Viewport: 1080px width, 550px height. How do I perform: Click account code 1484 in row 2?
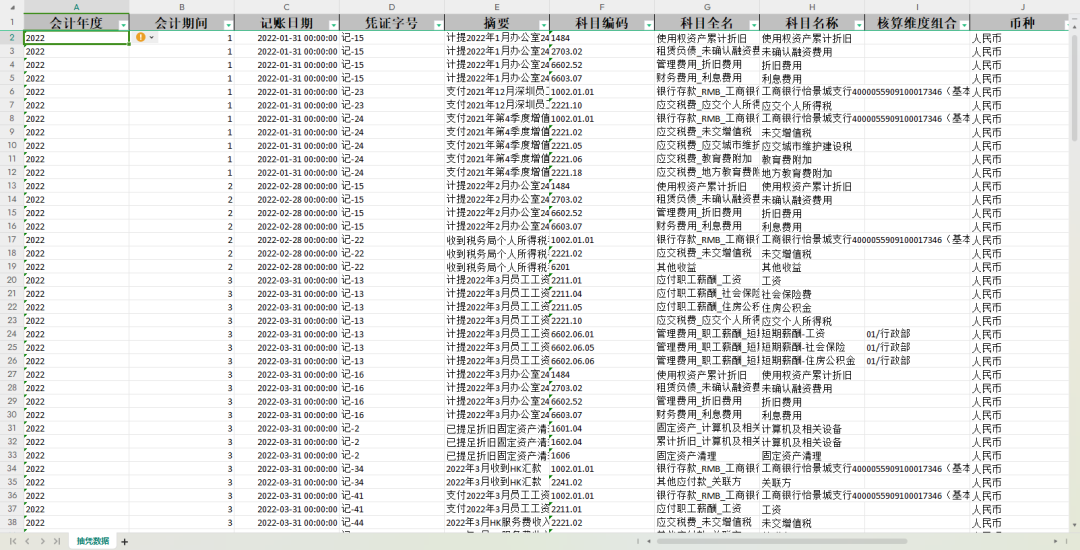click(602, 38)
